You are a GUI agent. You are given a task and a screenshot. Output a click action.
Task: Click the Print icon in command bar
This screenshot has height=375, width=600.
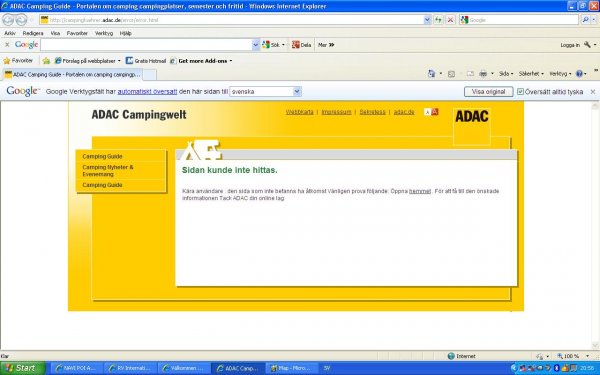click(x=483, y=73)
